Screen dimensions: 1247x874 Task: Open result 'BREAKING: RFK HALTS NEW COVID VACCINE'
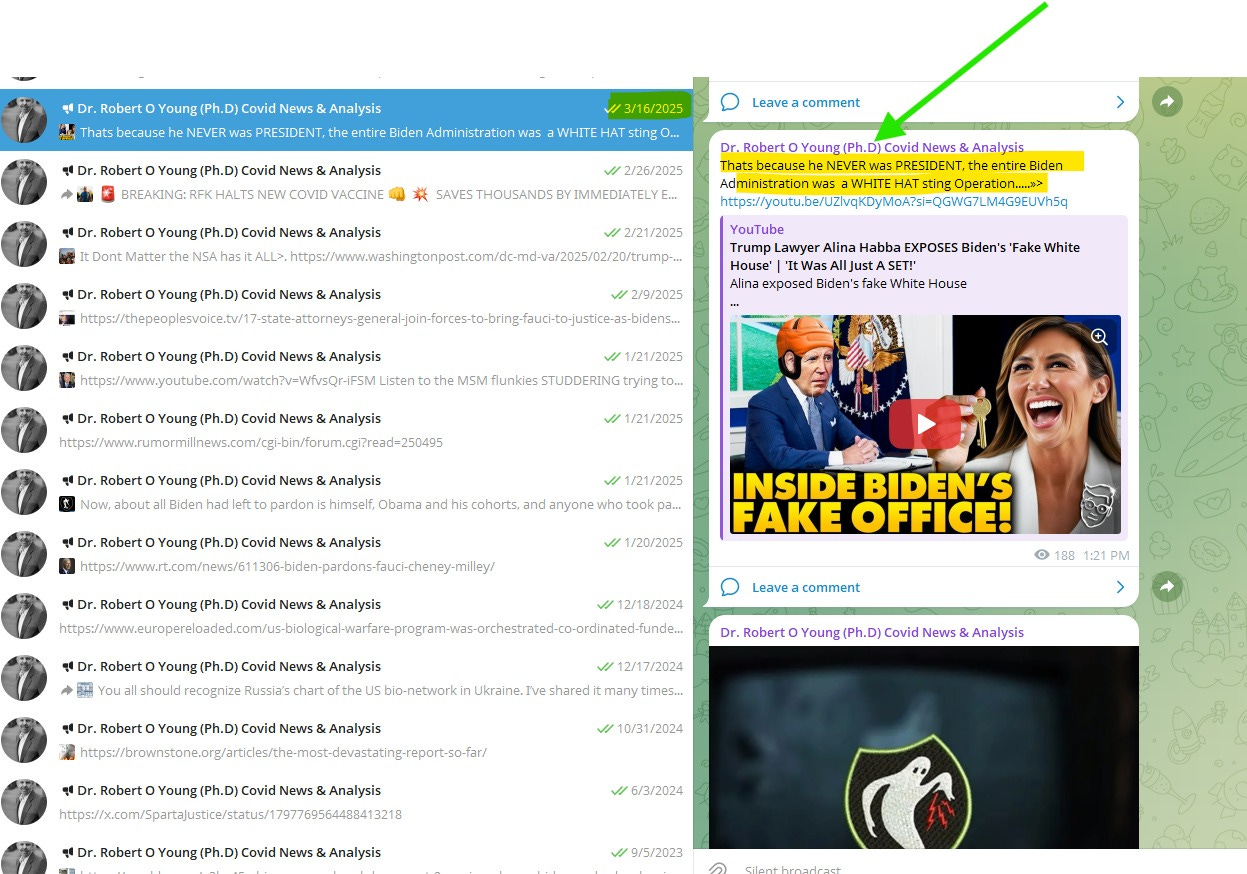(346, 182)
